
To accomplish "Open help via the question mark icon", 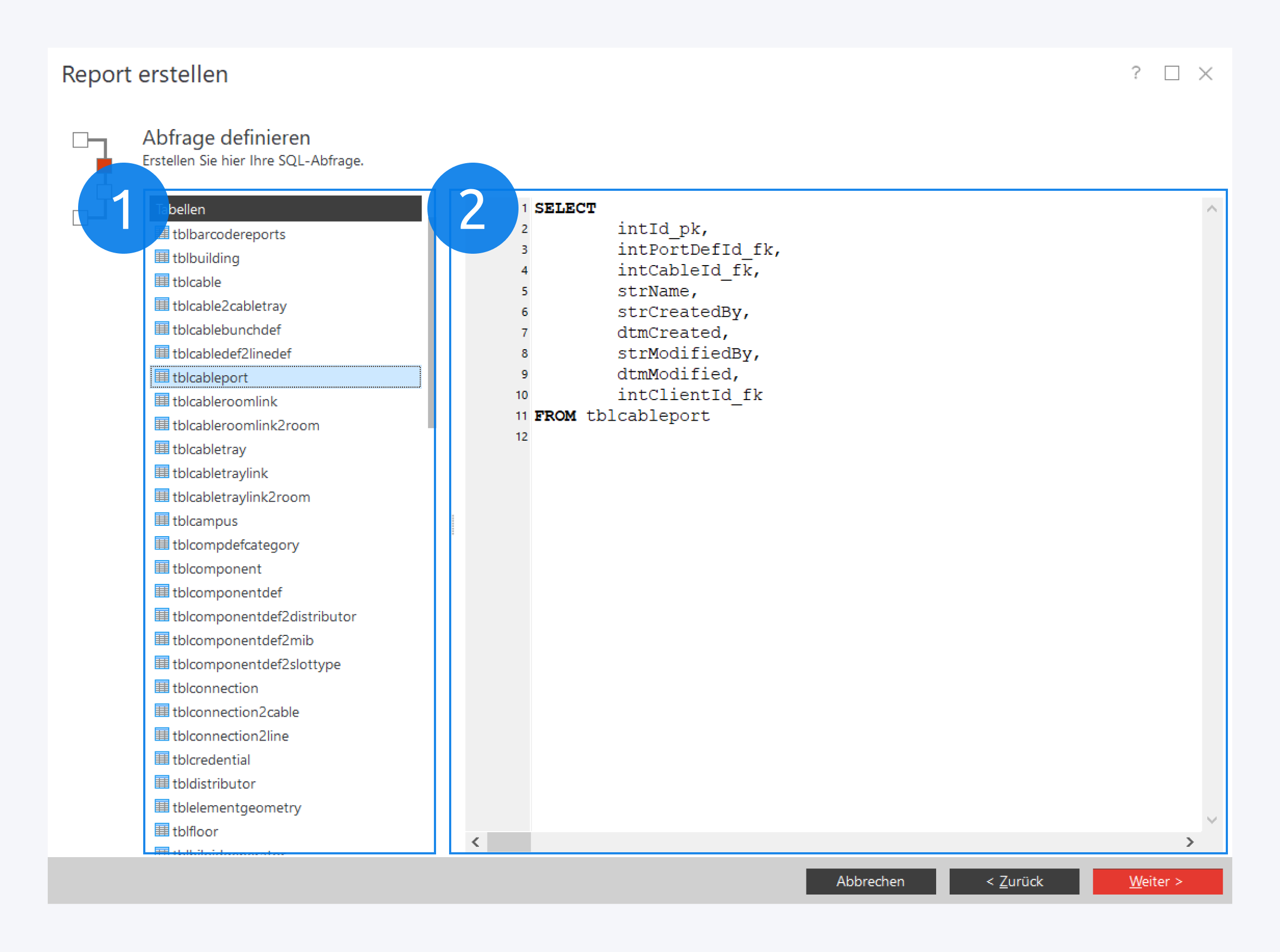I will coord(1135,73).
